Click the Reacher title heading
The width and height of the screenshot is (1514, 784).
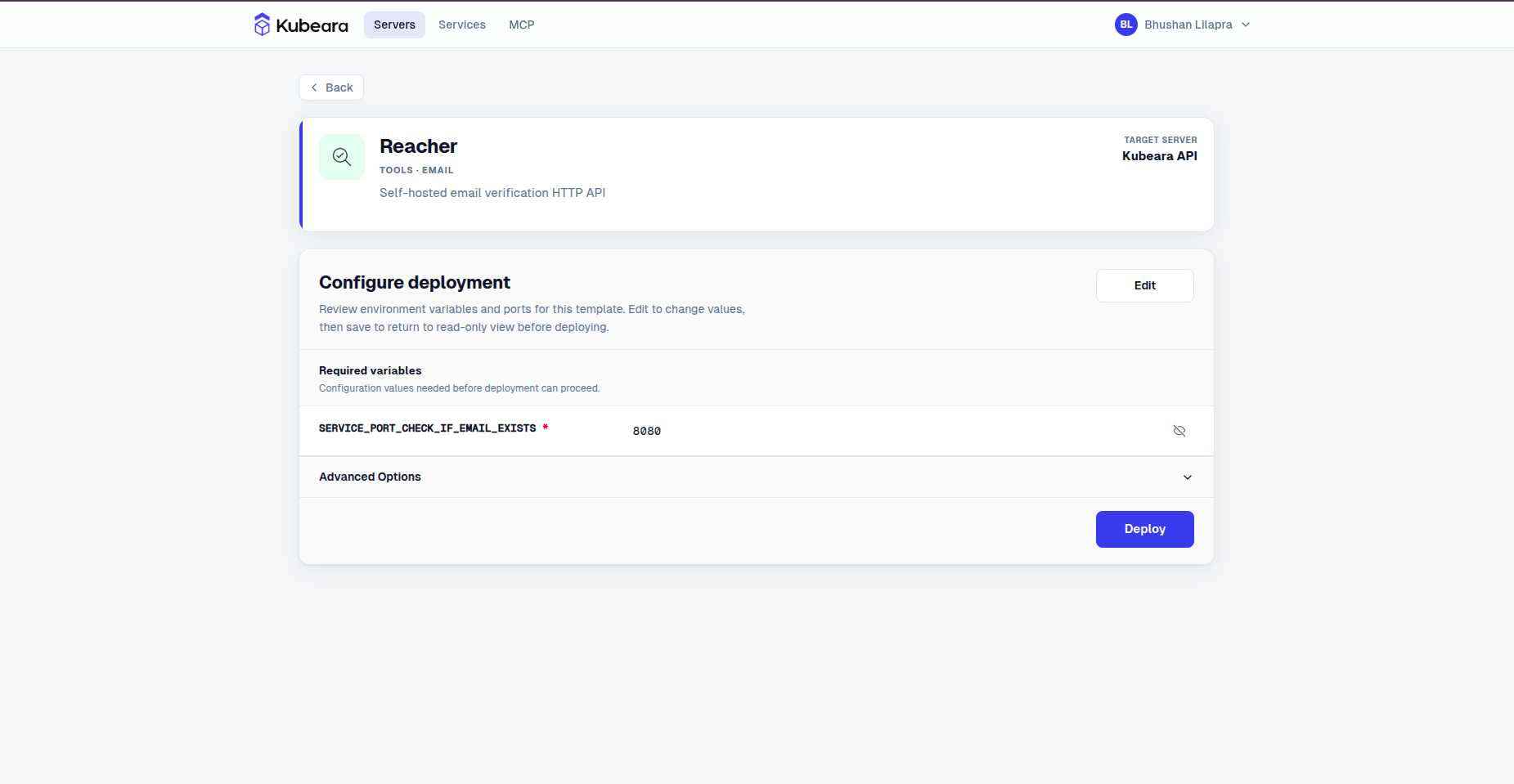click(419, 146)
